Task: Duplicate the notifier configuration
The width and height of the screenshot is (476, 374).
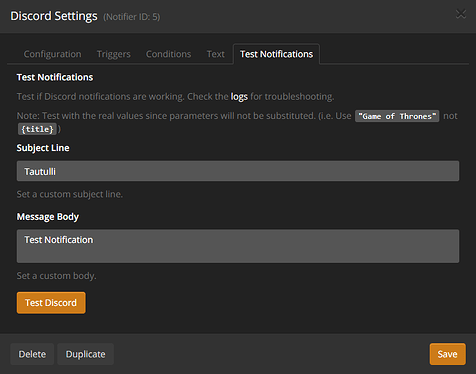Action: click(x=85, y=354)
